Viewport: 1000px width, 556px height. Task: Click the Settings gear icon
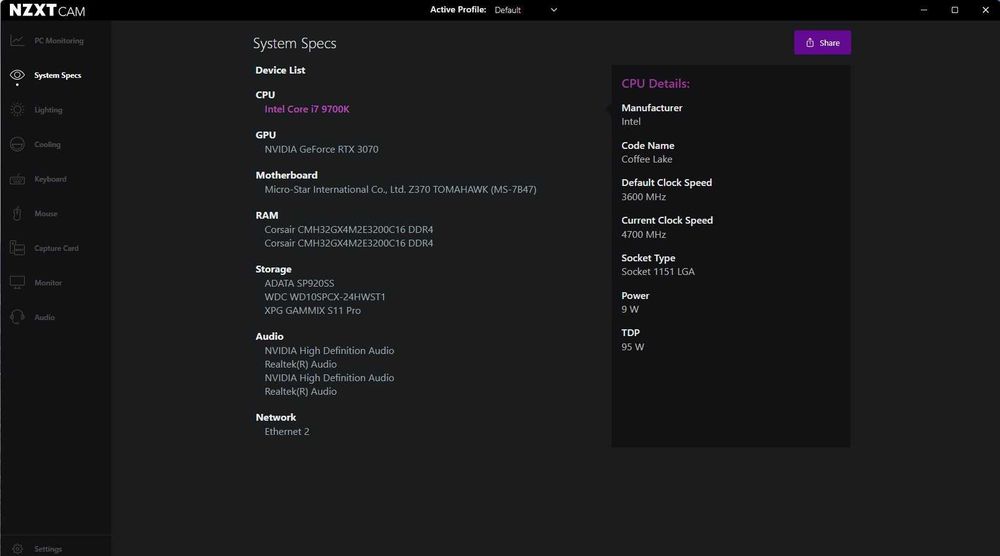pyautogui.click(x=17, y=549)
